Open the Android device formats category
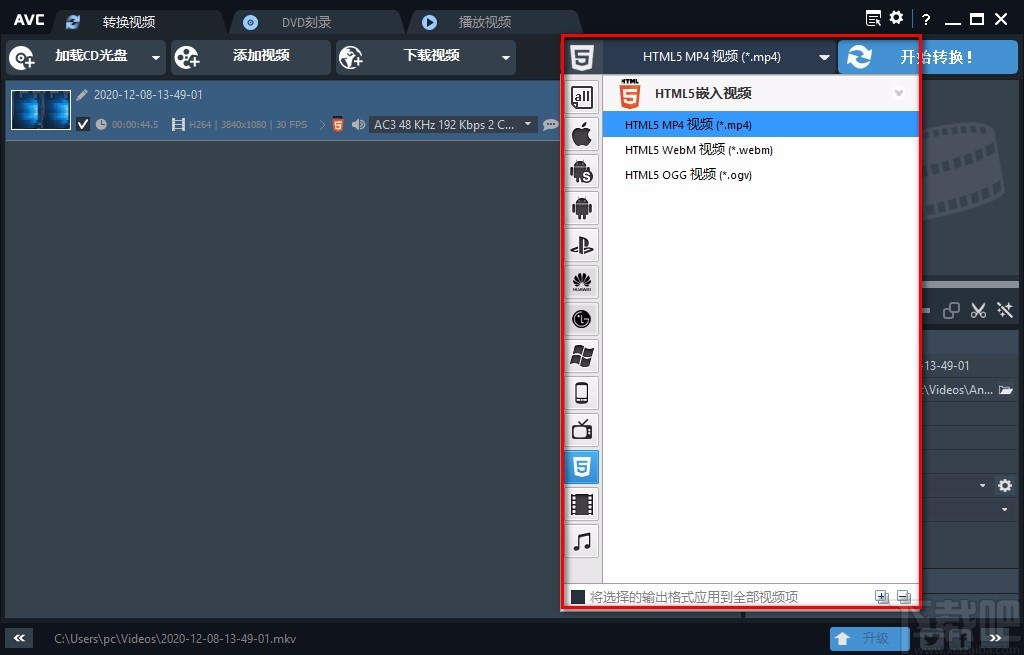 pos(582,207)
